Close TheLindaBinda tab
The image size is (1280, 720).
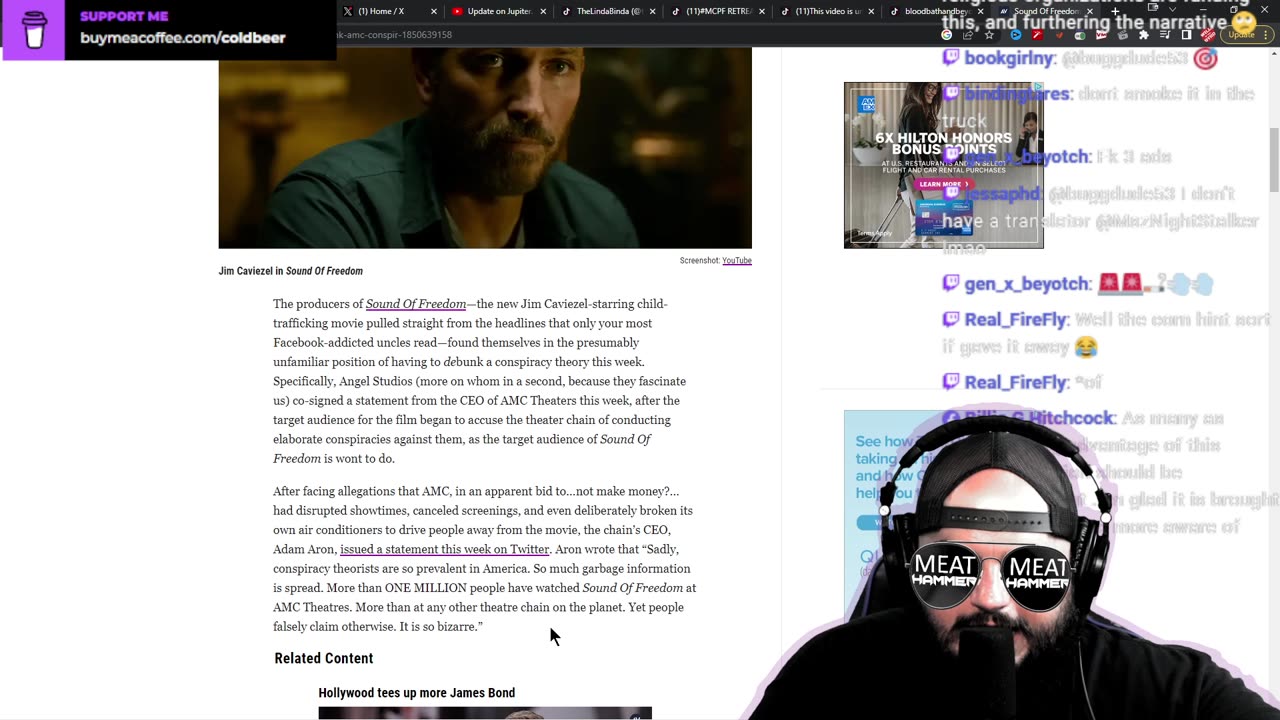click(652, 11)
